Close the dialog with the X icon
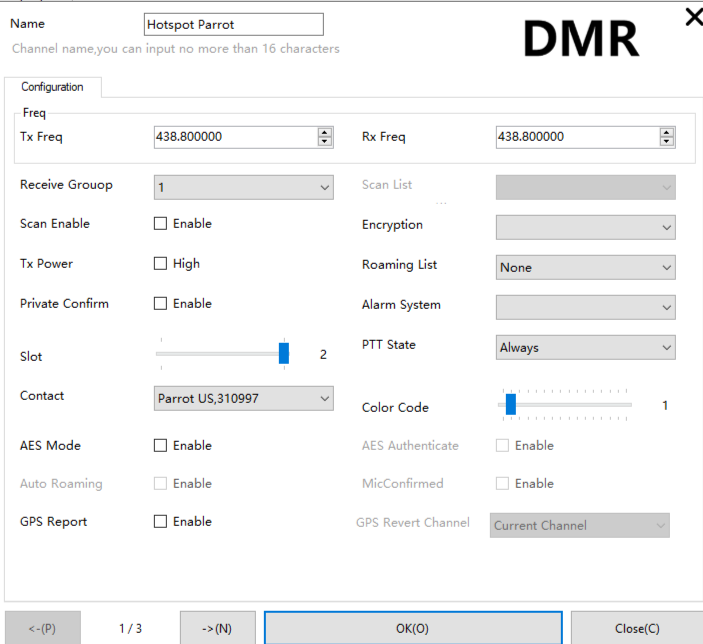703x644 pixels. pos(693,17)
